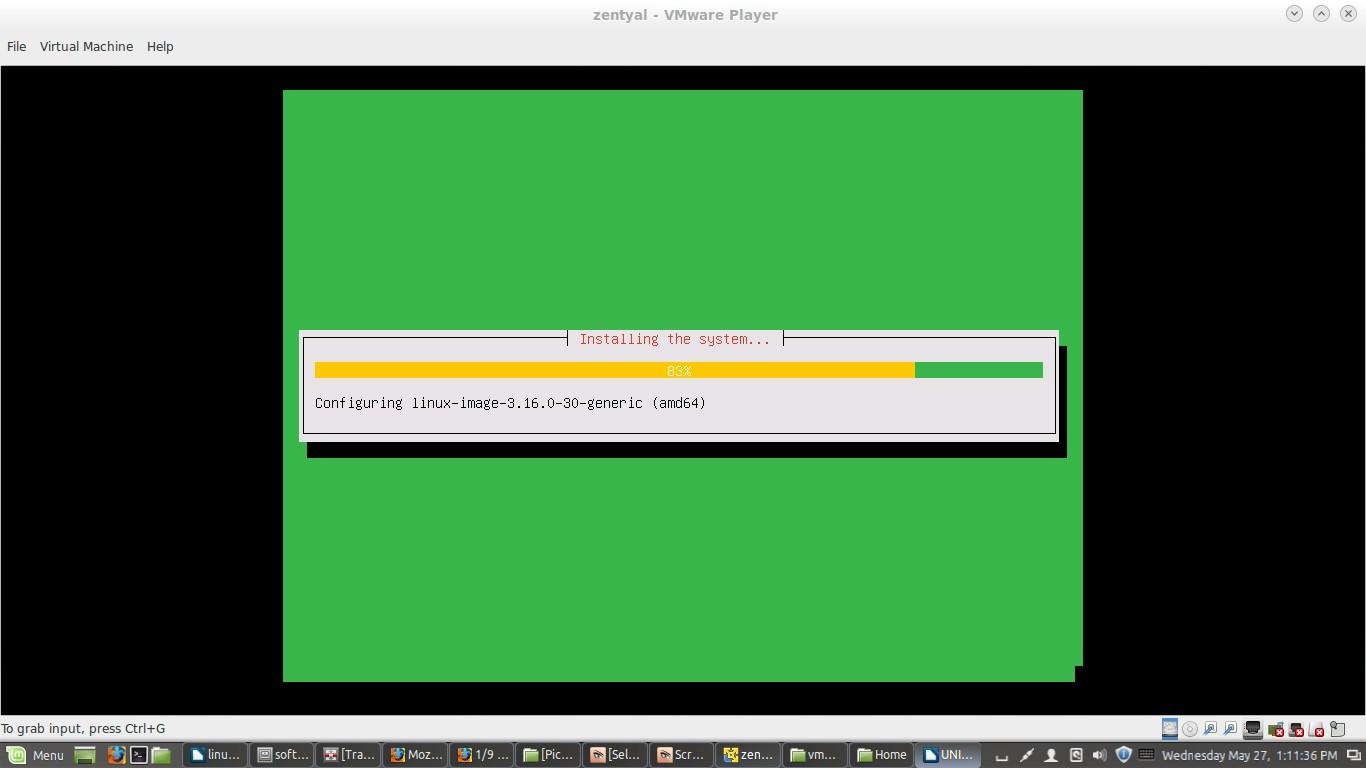This screenshot has width=1366, height=768.
Task: Click the user account tray icon
Action: point(1051,755)
